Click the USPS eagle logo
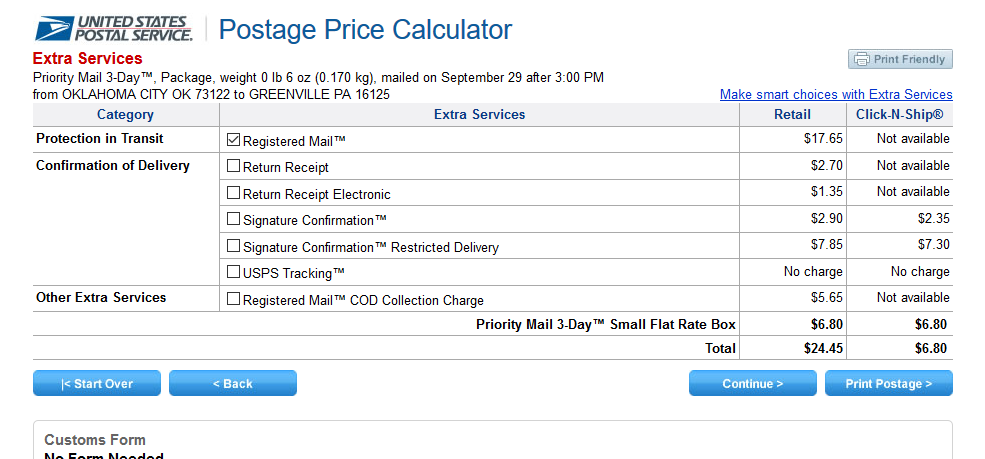985x459 pixels. click(x=53, y=27)
